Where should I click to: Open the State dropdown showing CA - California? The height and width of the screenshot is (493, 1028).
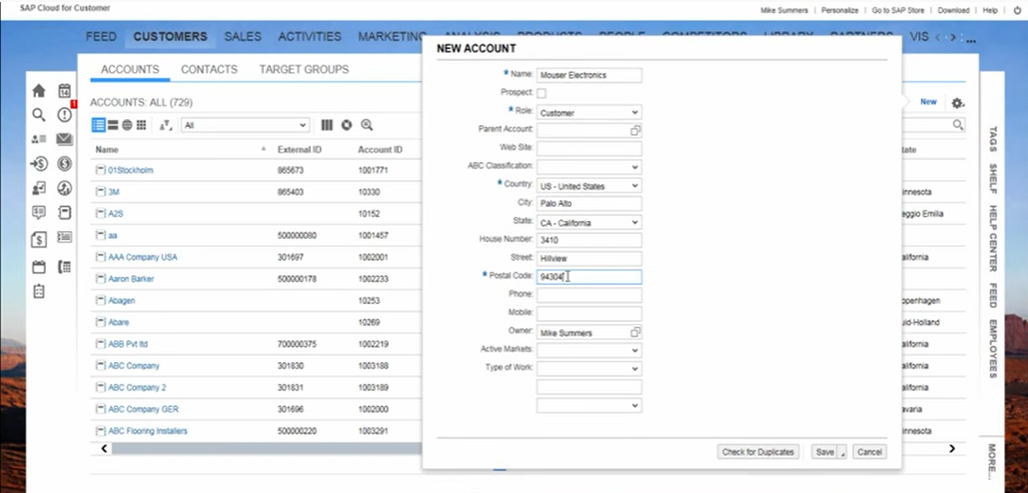click(589, 223)
